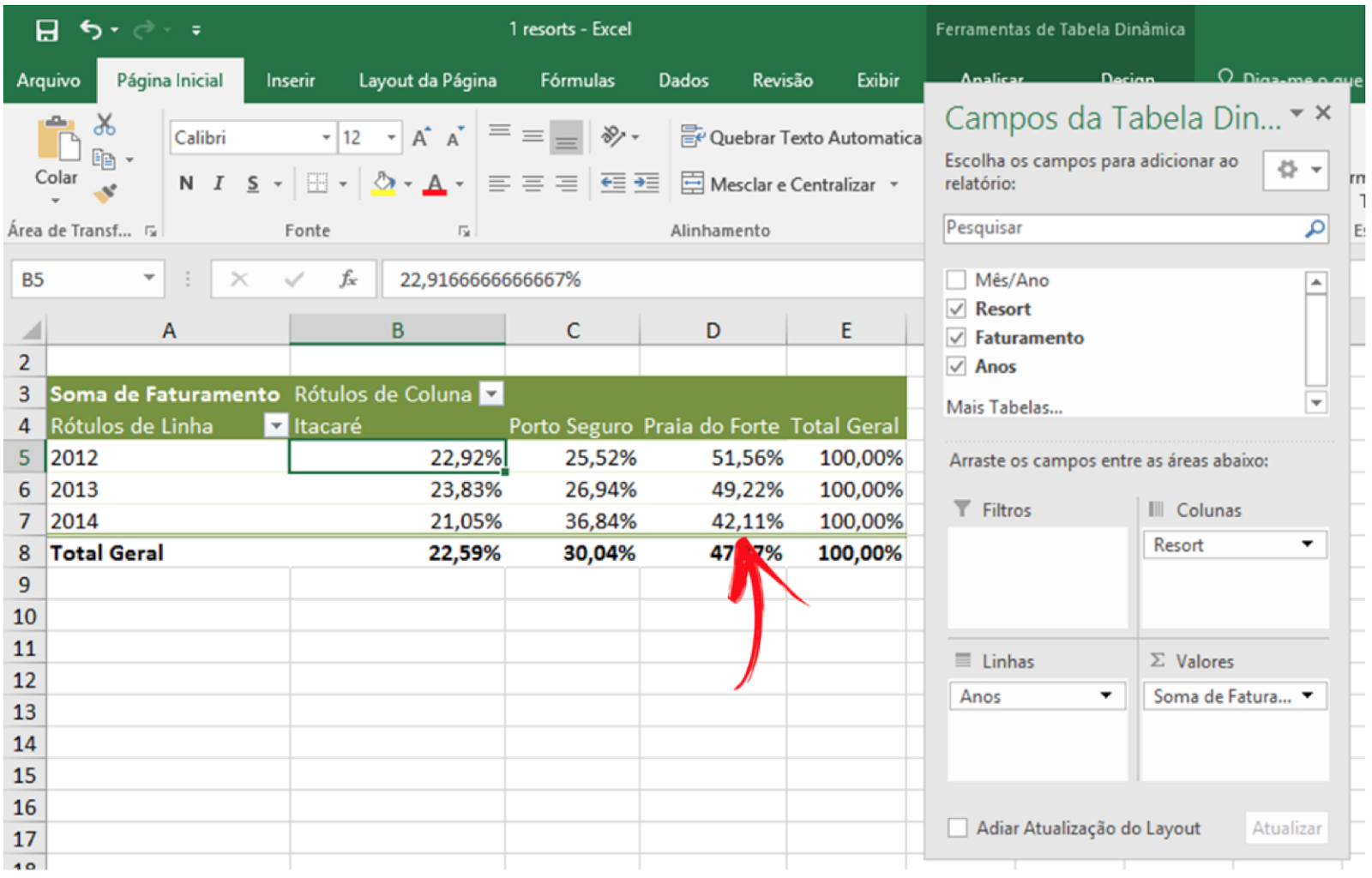
Task: Align text left icon
Action: pyautogui.click(x=500, y=183)
